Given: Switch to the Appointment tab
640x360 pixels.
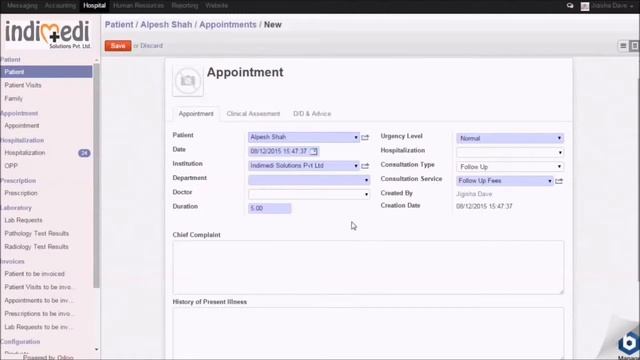Looking at the screenshot, I should pos(196,114).
